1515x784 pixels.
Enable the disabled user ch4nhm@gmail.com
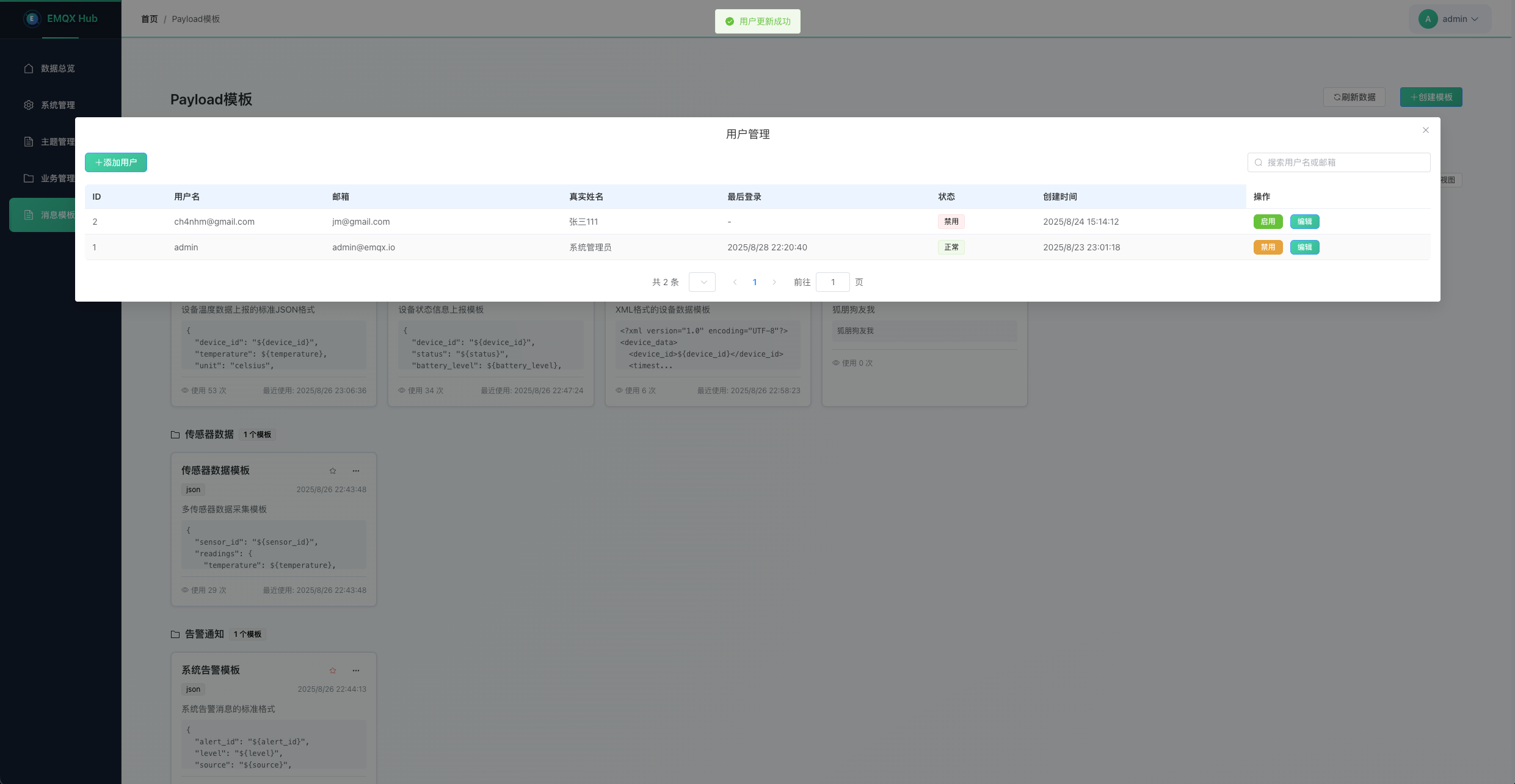coord(1268,222)
